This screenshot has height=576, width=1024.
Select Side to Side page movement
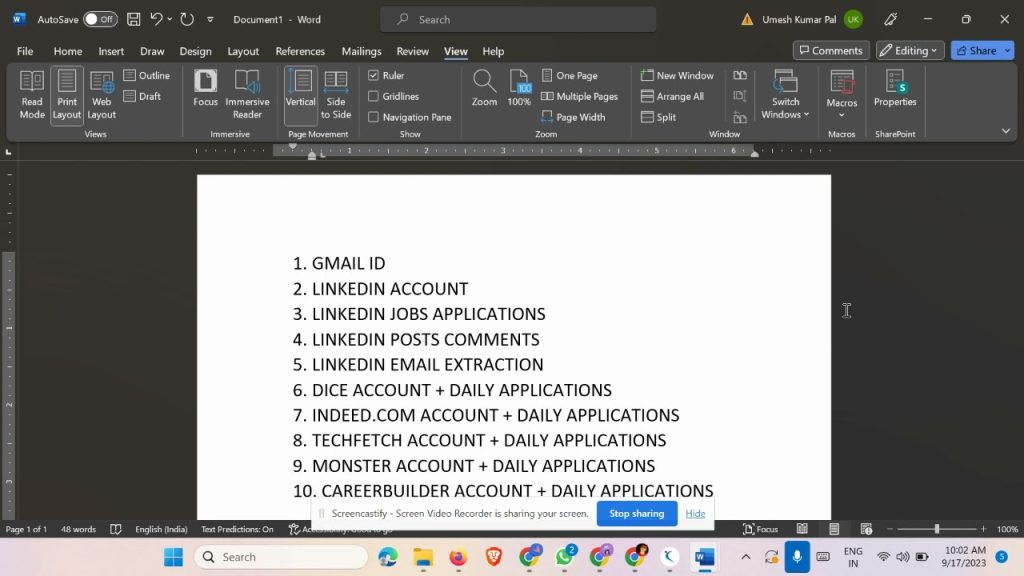tap(336, 95)
